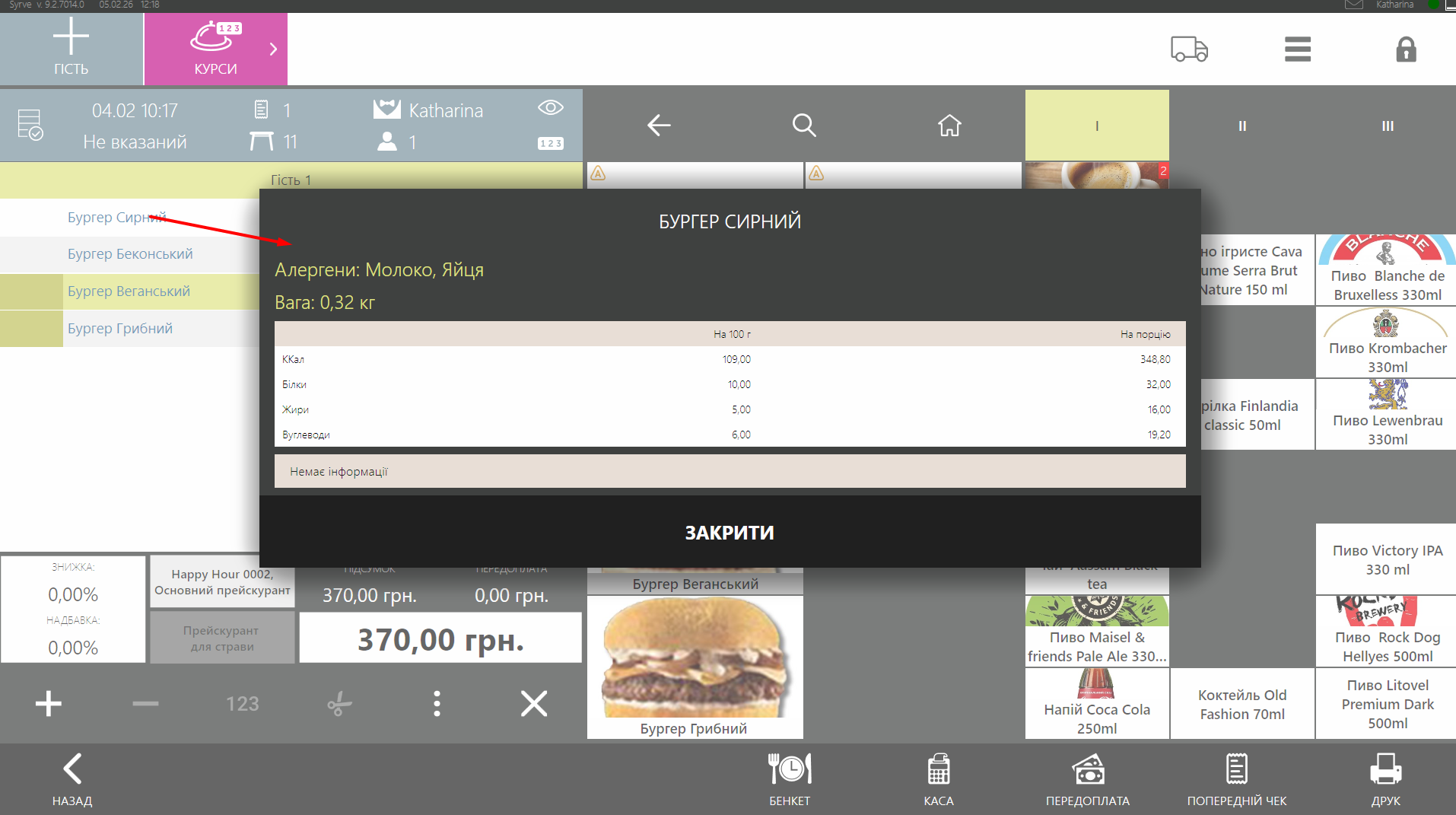Open the КАСА cash register
Screen dimensions: 1456x815
(x=938, y=779)
